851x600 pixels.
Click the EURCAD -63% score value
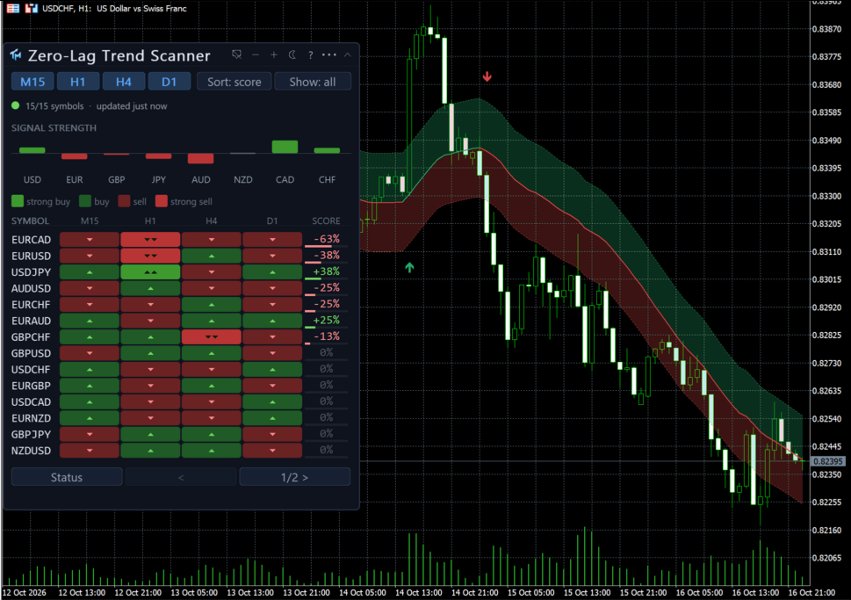[x=327, y=239]
